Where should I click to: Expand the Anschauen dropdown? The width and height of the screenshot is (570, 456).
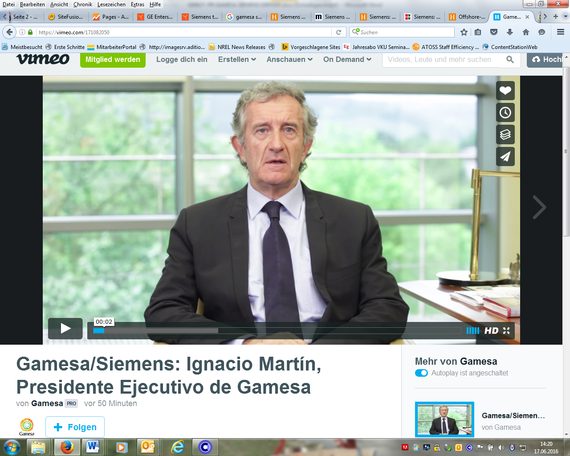[289, 59]
